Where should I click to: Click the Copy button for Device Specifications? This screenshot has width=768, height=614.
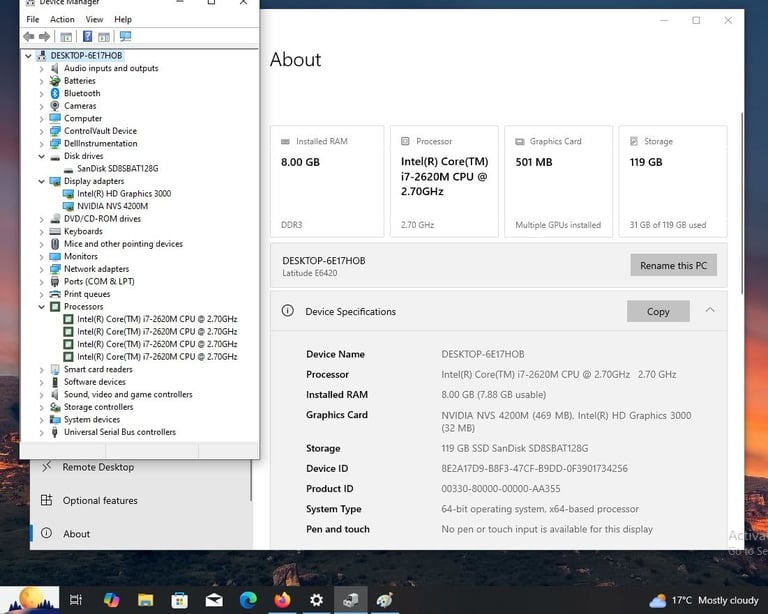click(658, 311)
